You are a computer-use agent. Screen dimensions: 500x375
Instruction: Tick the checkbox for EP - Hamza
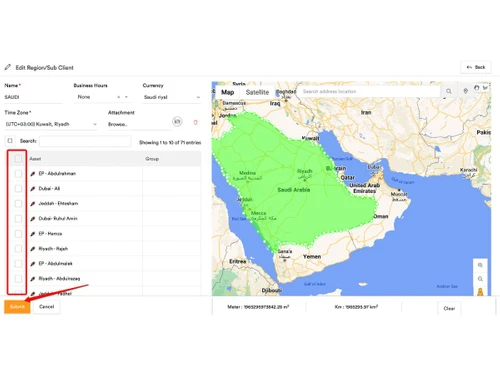point(18,234)
